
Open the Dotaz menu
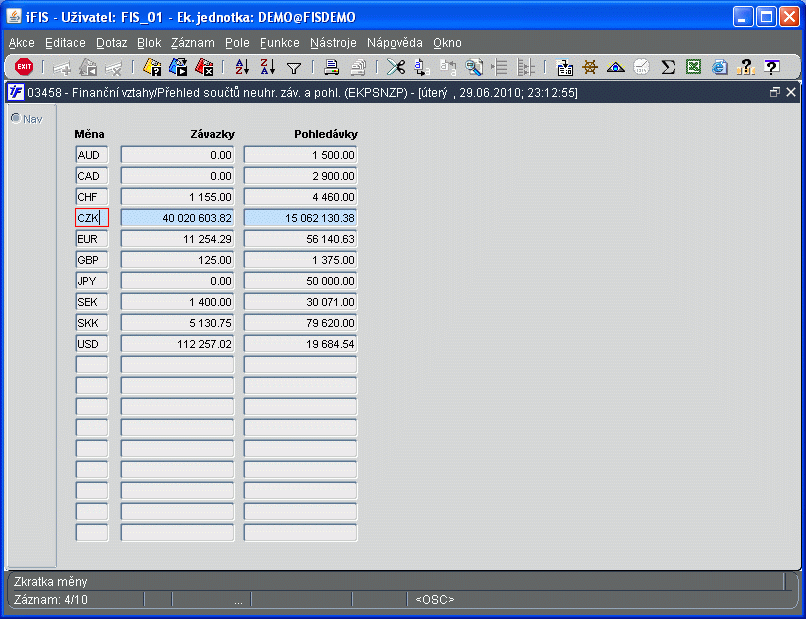coord(112,43)
